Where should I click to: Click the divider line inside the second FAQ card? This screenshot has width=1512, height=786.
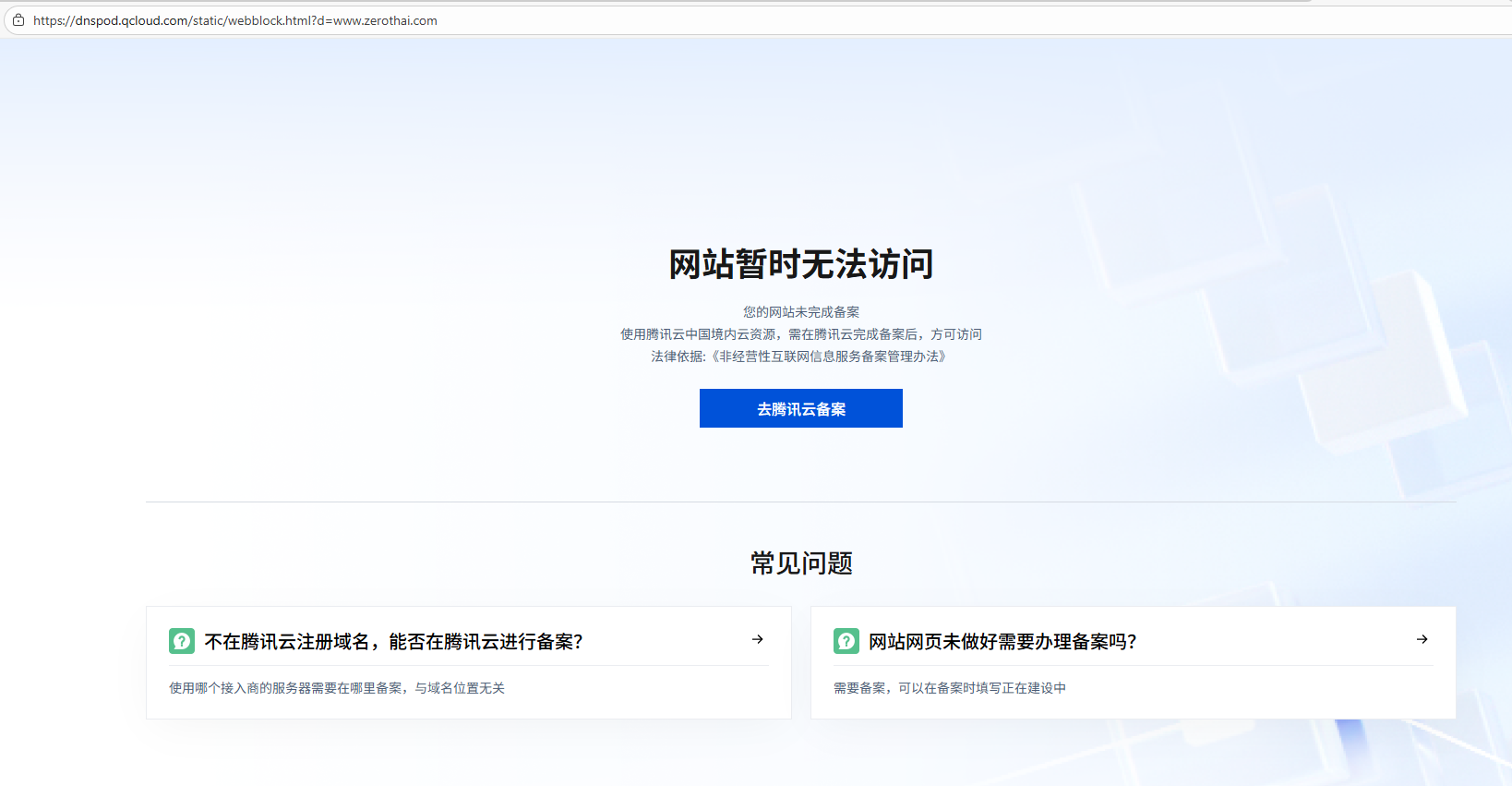pos(1134,665)
